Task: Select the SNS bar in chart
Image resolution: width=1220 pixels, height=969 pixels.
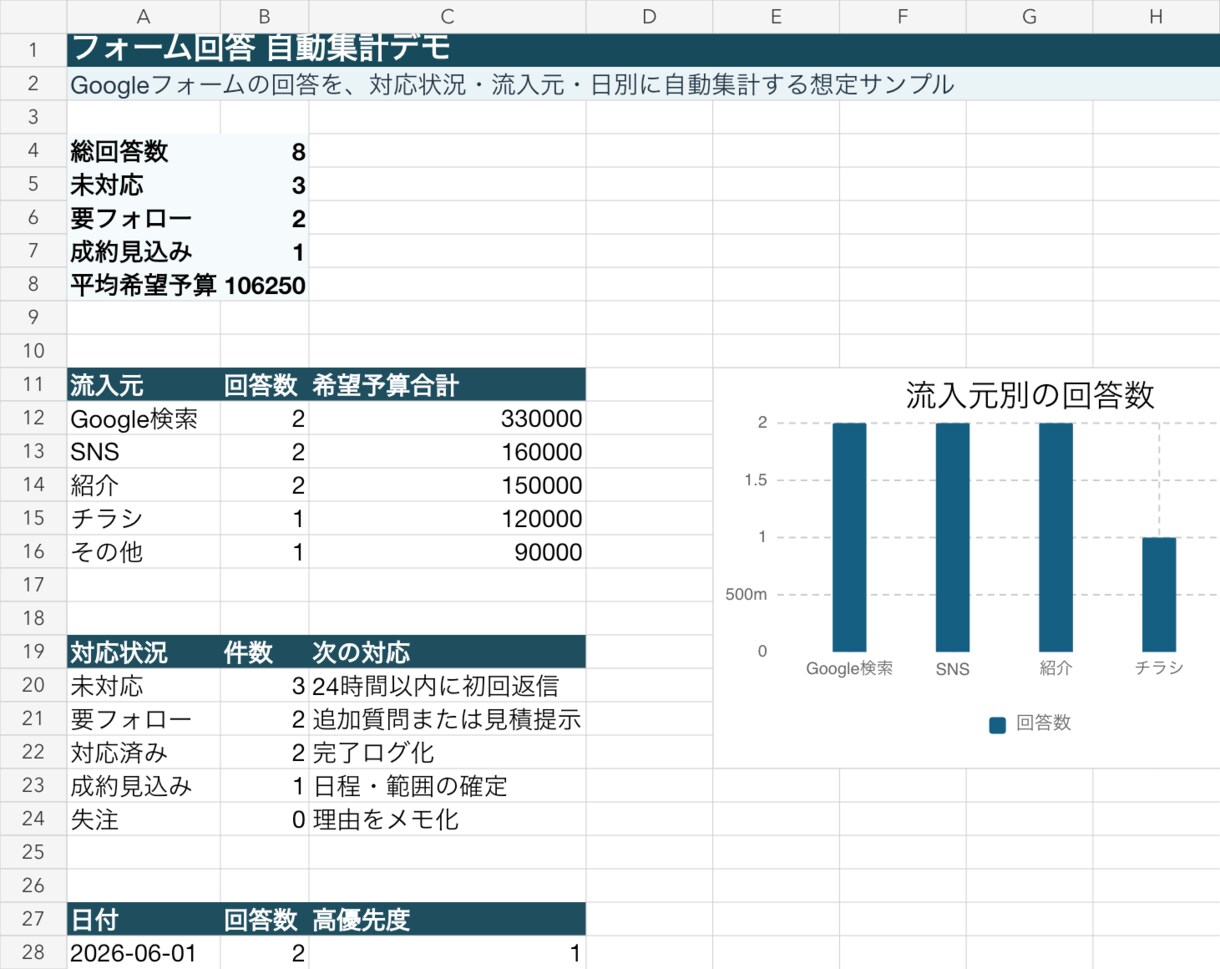Action: pyautogui.click(x=953, y=537)
